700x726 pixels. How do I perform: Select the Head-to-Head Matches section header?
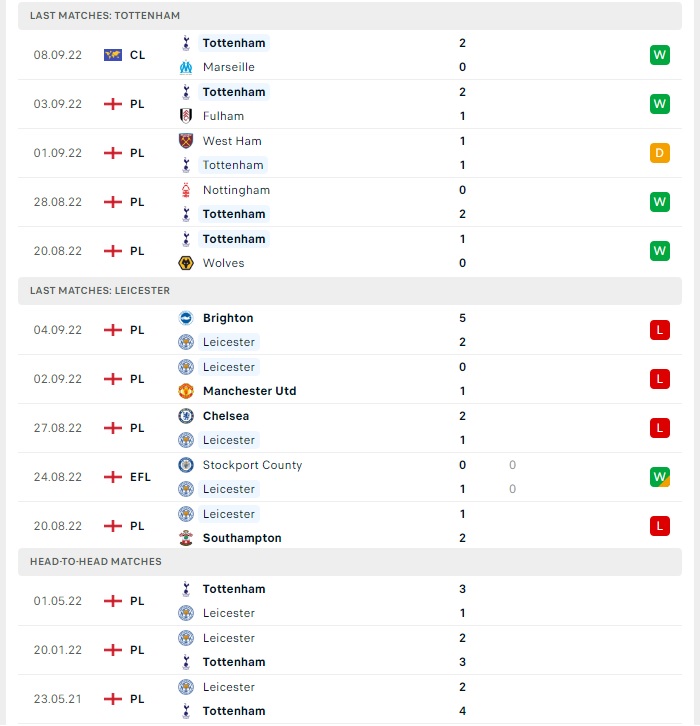[350, 562]
